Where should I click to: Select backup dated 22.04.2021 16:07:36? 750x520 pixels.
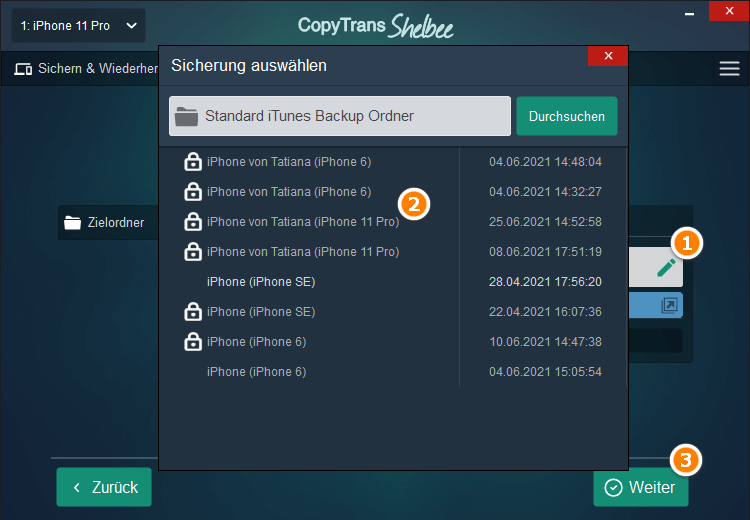click(x=393, y=312)
